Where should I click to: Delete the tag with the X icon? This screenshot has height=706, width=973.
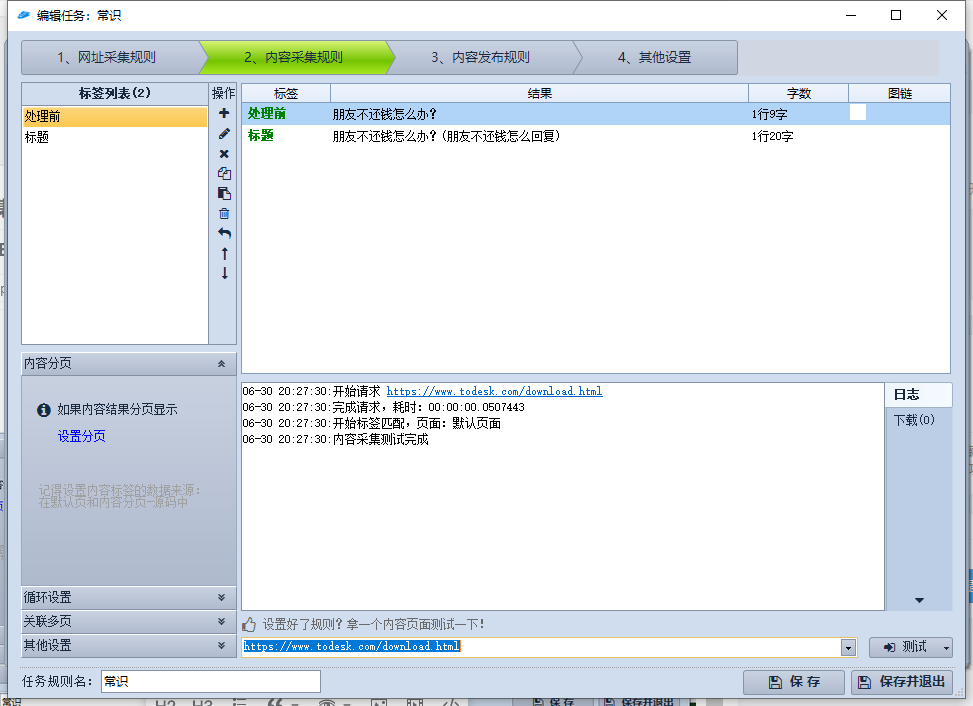(x=224, y=153)
